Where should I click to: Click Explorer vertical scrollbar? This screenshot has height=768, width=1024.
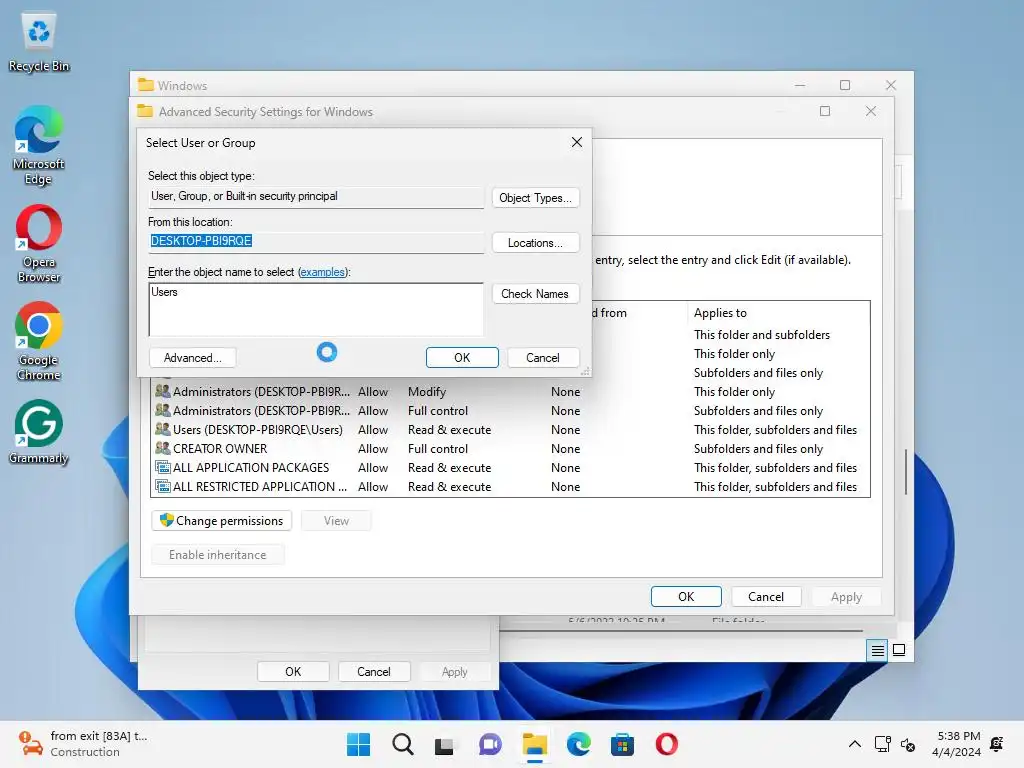906,472
